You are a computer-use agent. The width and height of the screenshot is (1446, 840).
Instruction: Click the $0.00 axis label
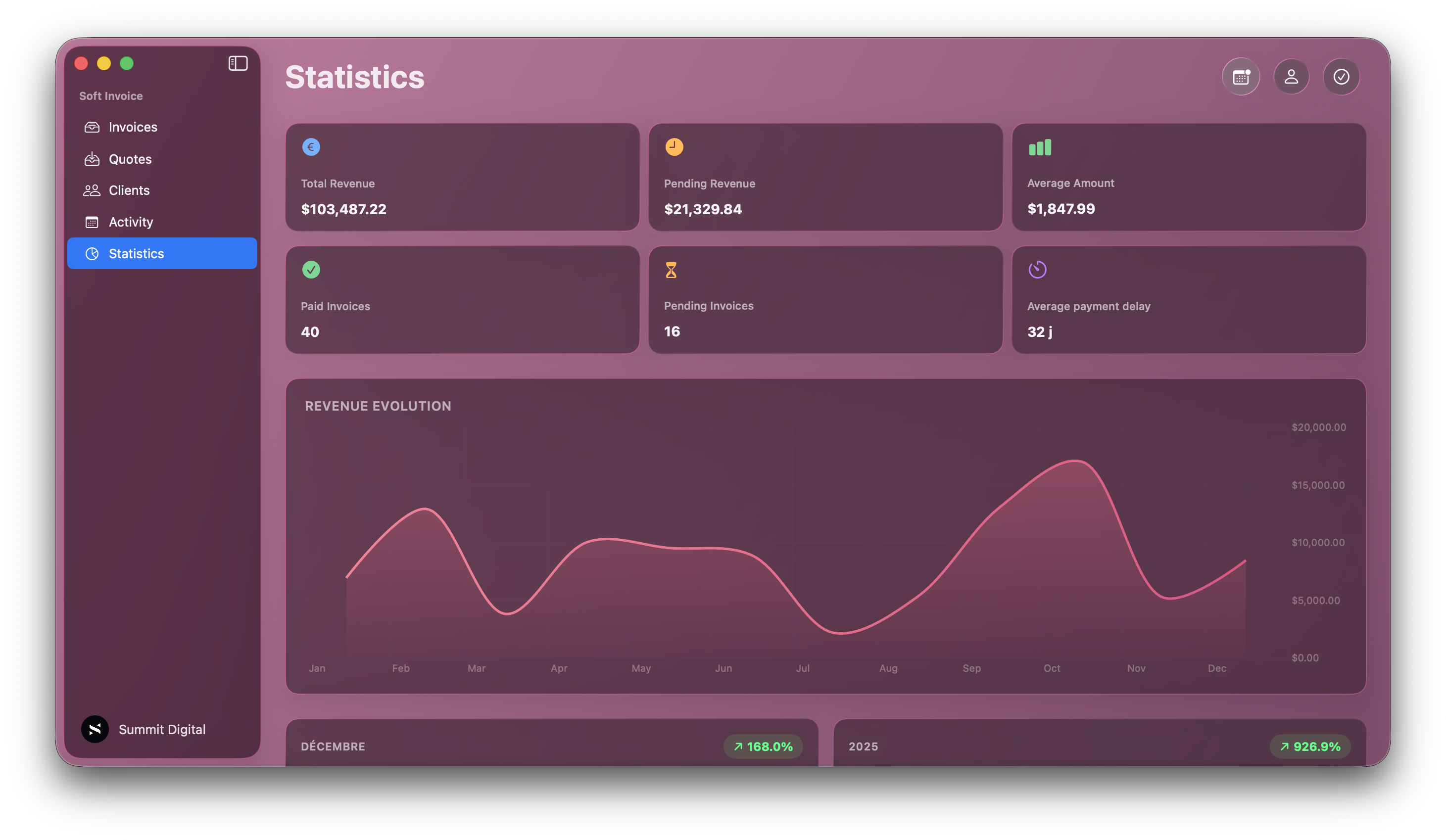[1305, 658]
